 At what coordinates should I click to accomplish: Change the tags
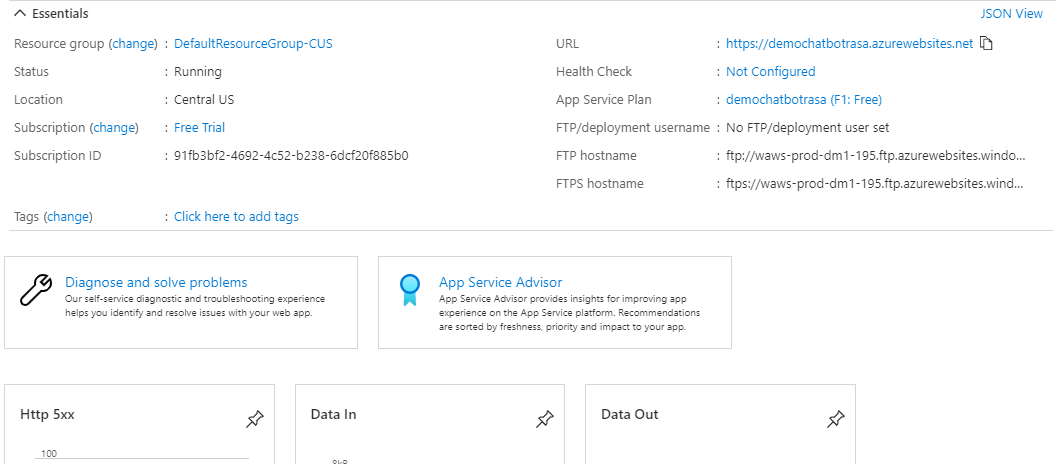coord(68,217)
